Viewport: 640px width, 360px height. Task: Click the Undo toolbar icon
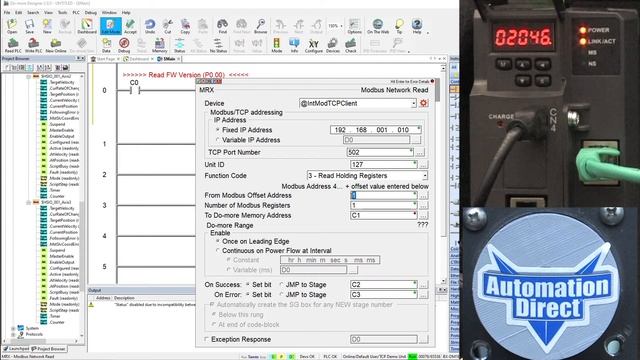pyautogui.click(x=150, y=26)
